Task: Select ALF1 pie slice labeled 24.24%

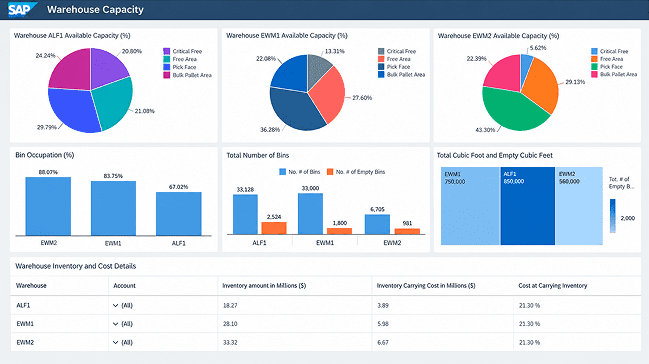Action: coord(73,70)
